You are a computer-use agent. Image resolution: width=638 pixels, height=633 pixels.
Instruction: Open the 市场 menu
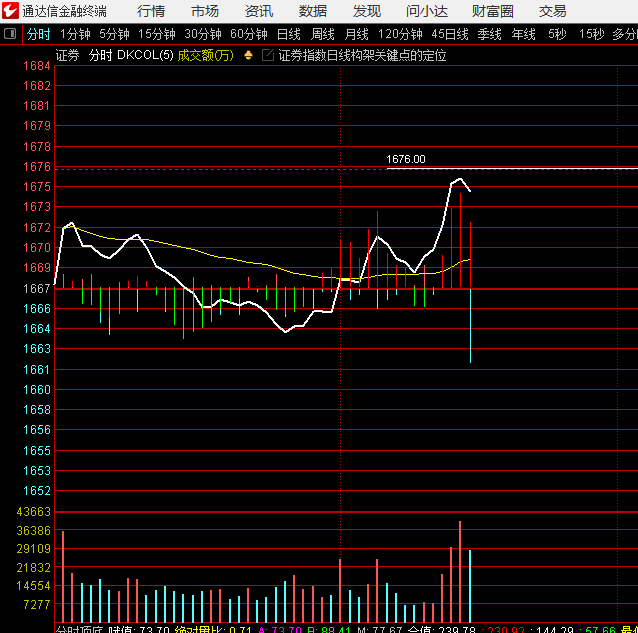205,11
